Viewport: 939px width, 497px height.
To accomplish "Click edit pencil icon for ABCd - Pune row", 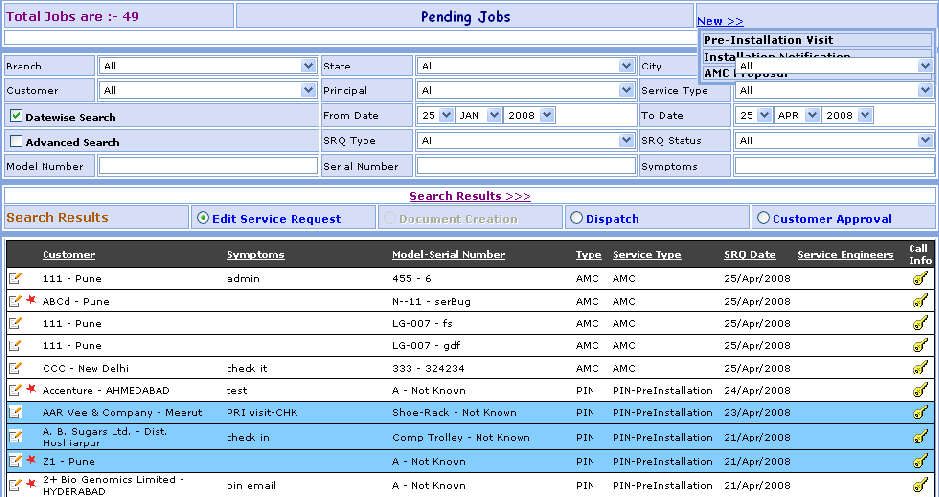I will coord(15,301).
